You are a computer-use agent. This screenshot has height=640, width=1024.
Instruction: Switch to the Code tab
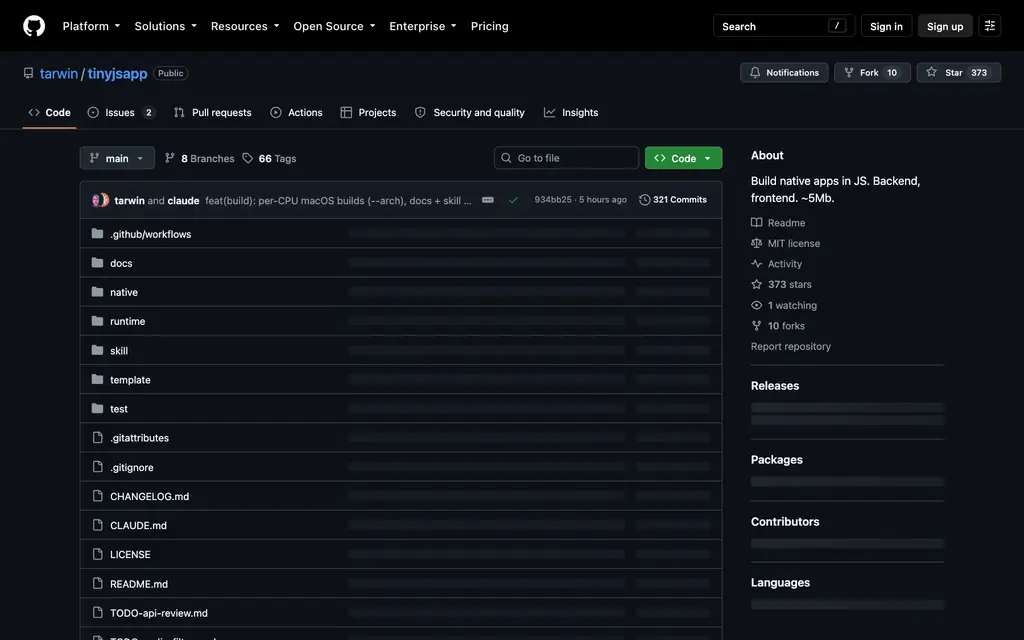50,112
